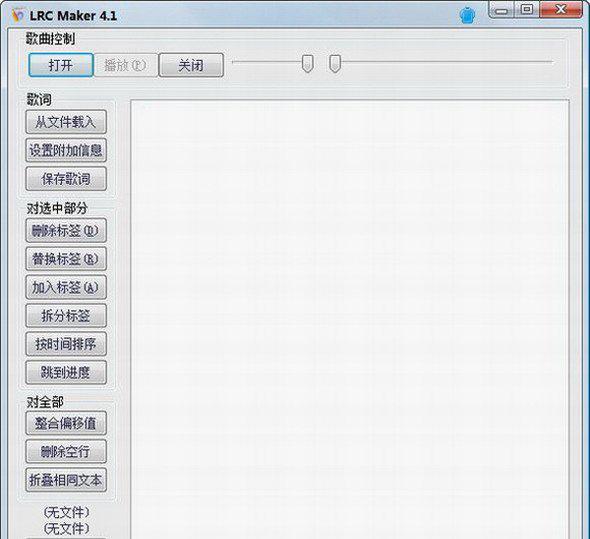Click the 整合偏移值 button
Viewport: 590px width, 539px height.
pyautogui.click(x=66, y=423)
